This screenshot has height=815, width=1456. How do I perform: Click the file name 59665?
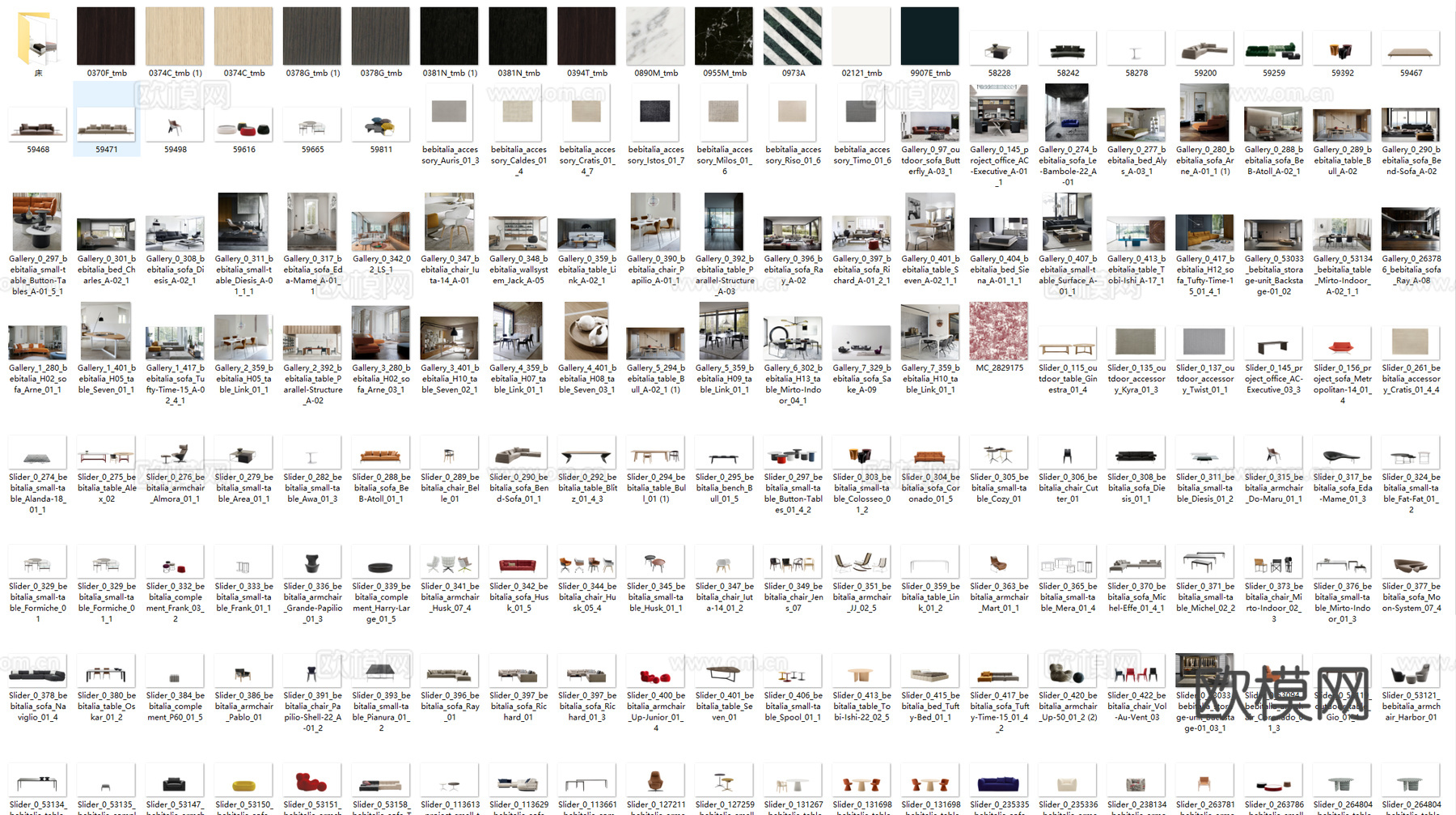[312, 150]
